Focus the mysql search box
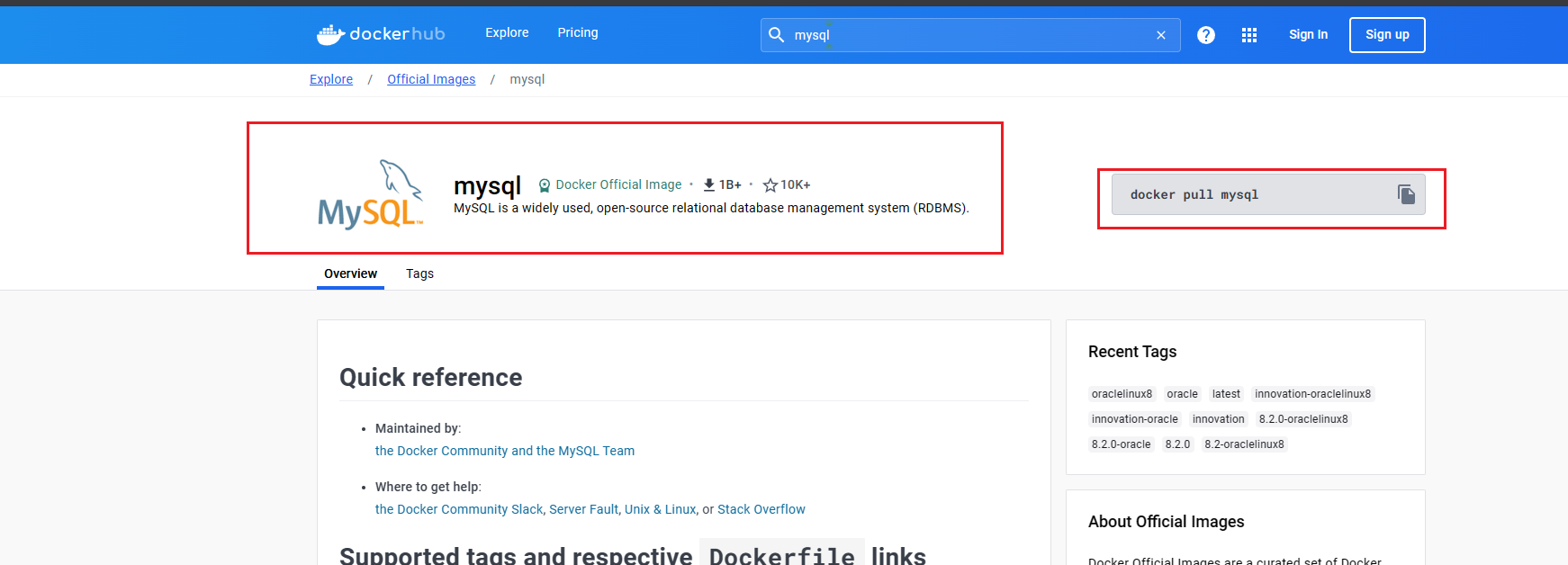 pyautogui.click(x=970, y=35)
